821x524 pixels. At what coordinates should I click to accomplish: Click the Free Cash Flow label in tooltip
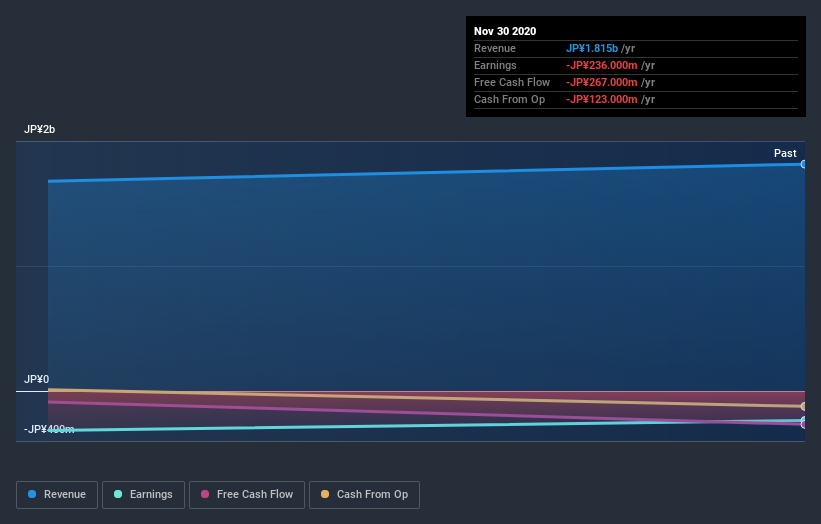coord(512,82)
